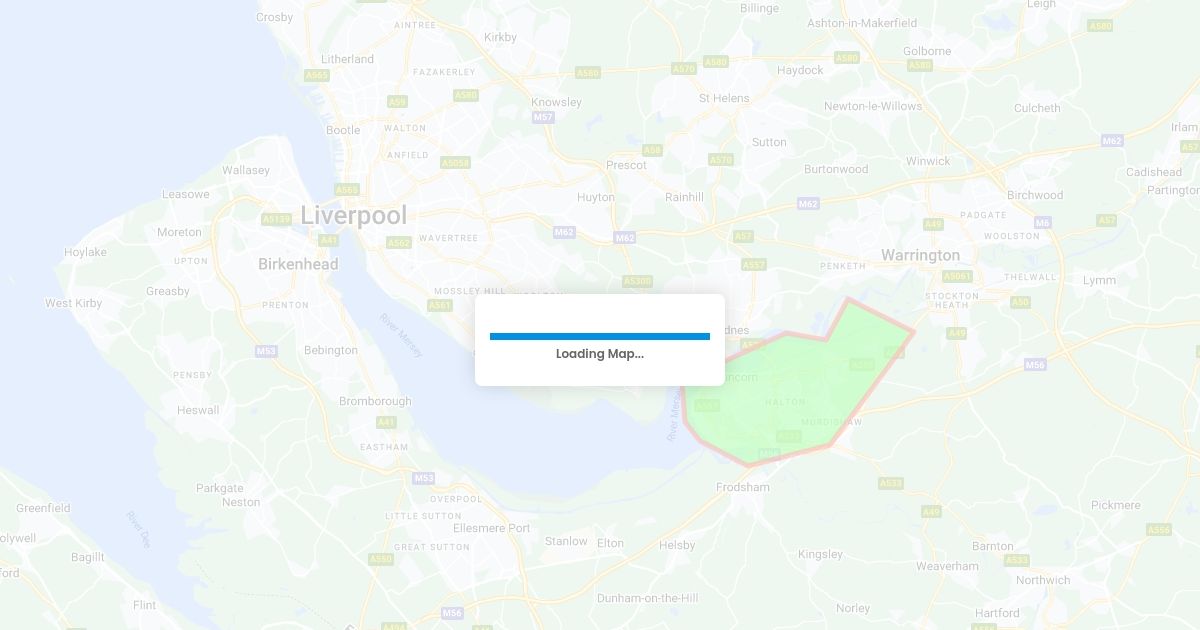Click the St Helens town label
This screenshot has width=1200, height=630.
724,98
